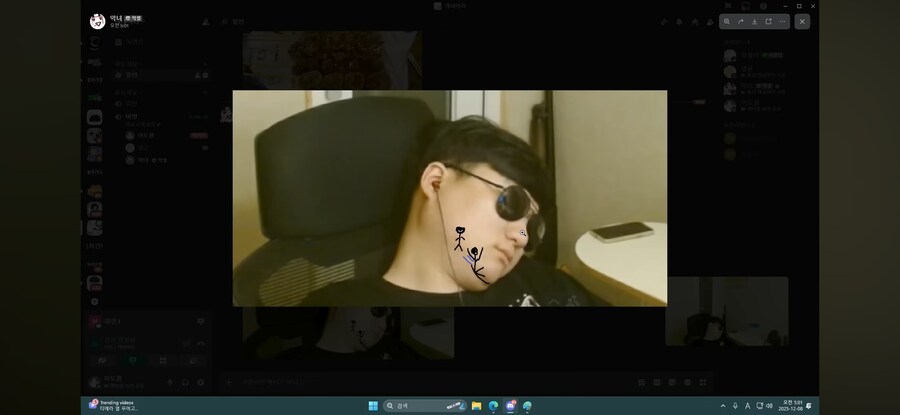900x415 pixels.
Task: Click the enlarged photo in the viewer
Action: tap(449, 198)
